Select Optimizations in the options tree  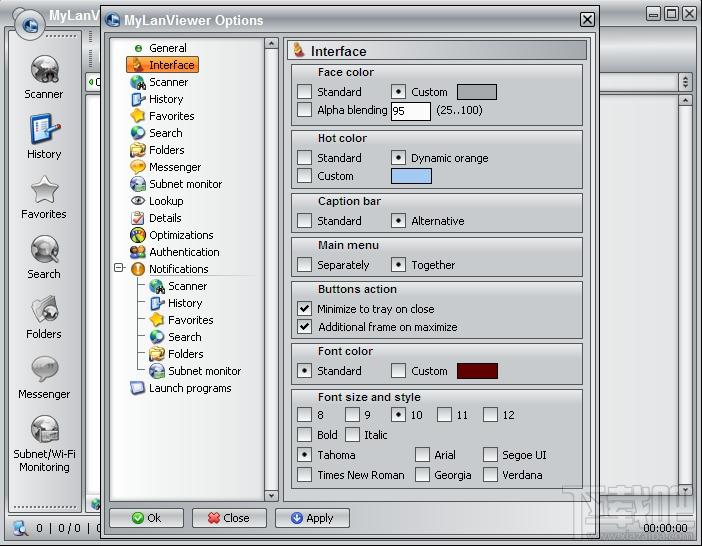pos(180,235)
